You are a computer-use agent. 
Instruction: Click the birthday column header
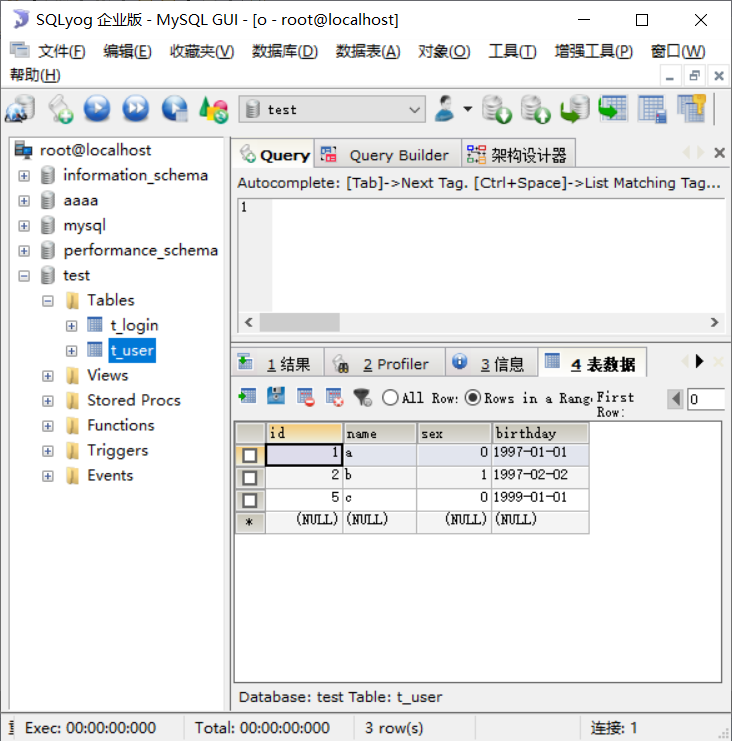click(x=540, y=433)
